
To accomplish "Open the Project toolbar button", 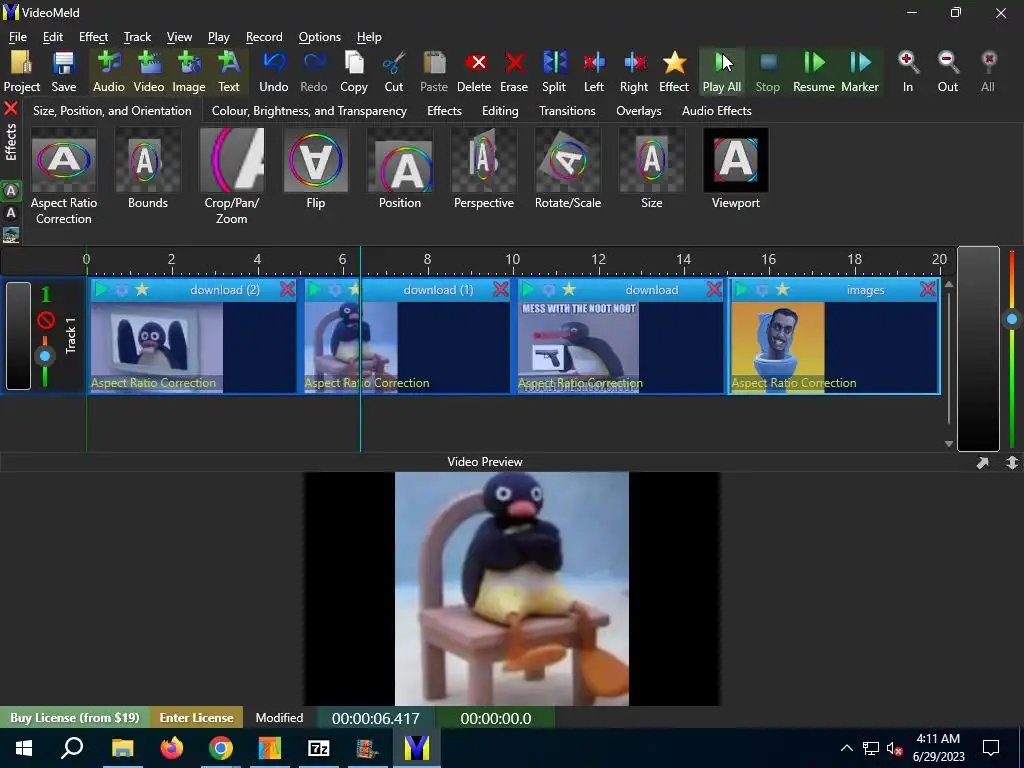I will click(x=22, y=71).
